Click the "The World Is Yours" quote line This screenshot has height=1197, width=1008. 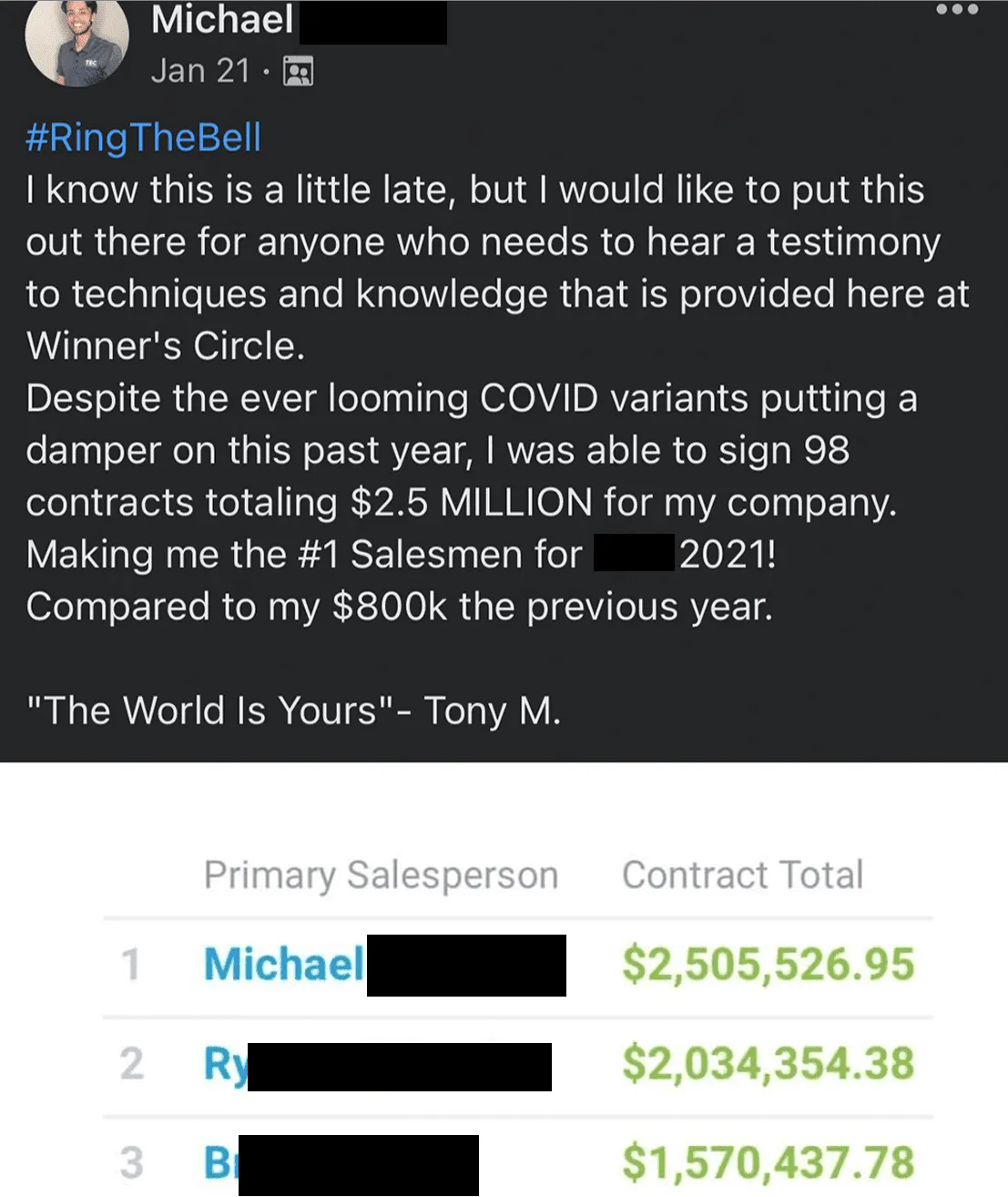tap(293, 711)
